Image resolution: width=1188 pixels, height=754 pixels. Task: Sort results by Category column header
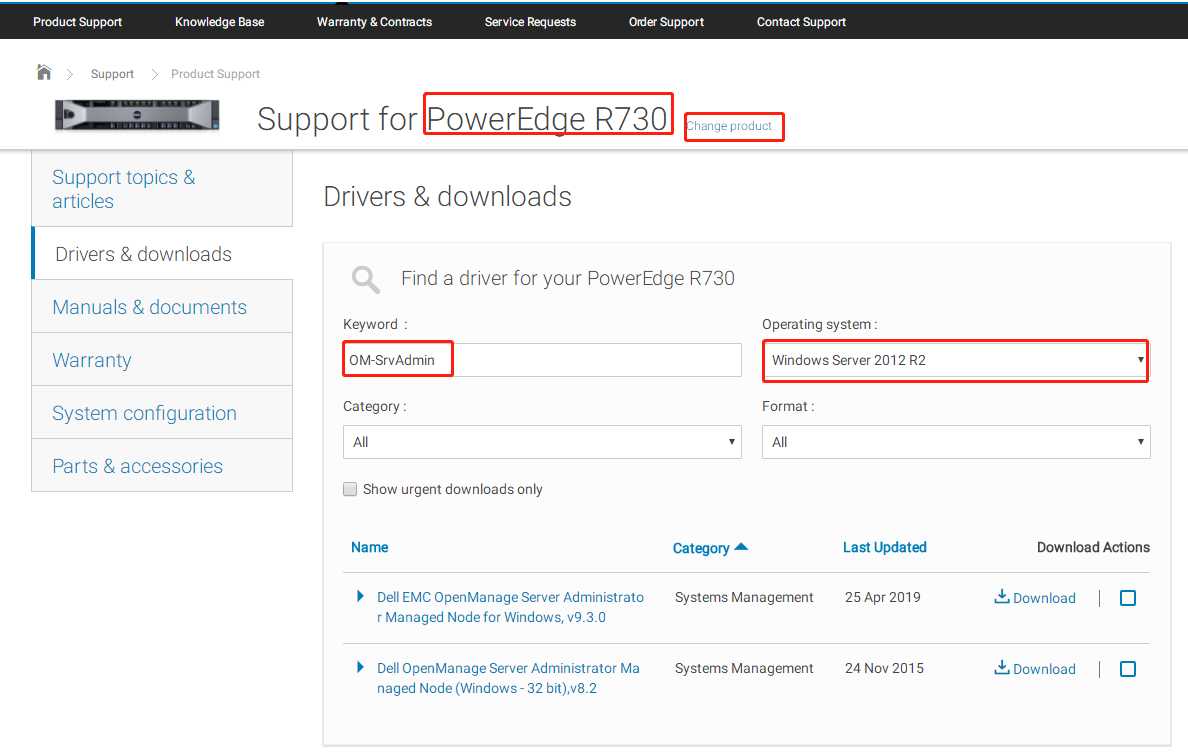tap(701, 548)
